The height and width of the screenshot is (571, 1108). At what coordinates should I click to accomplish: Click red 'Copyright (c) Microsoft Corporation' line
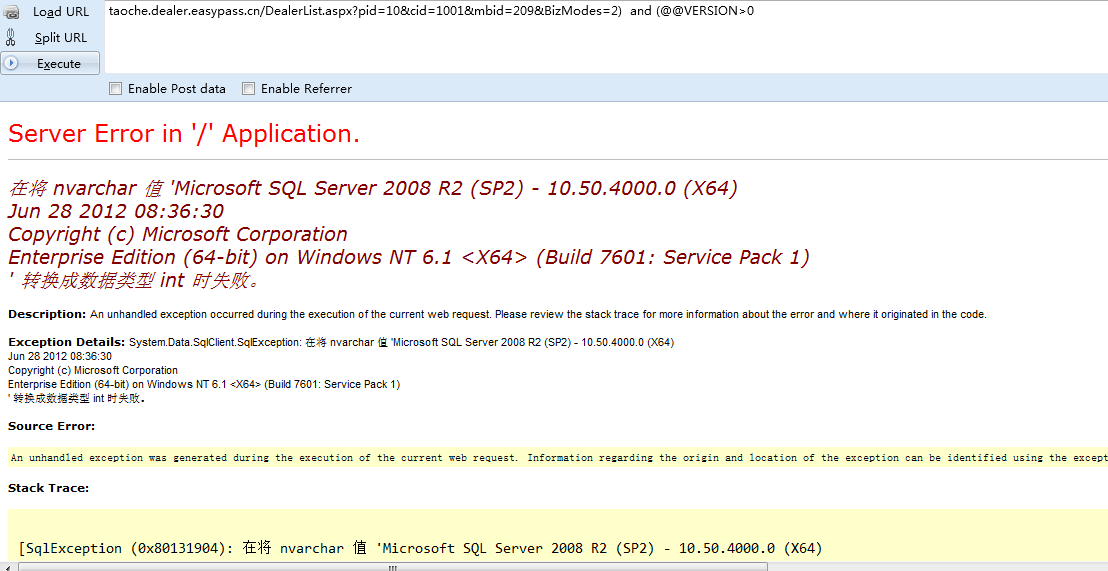[x=177, y=234]
